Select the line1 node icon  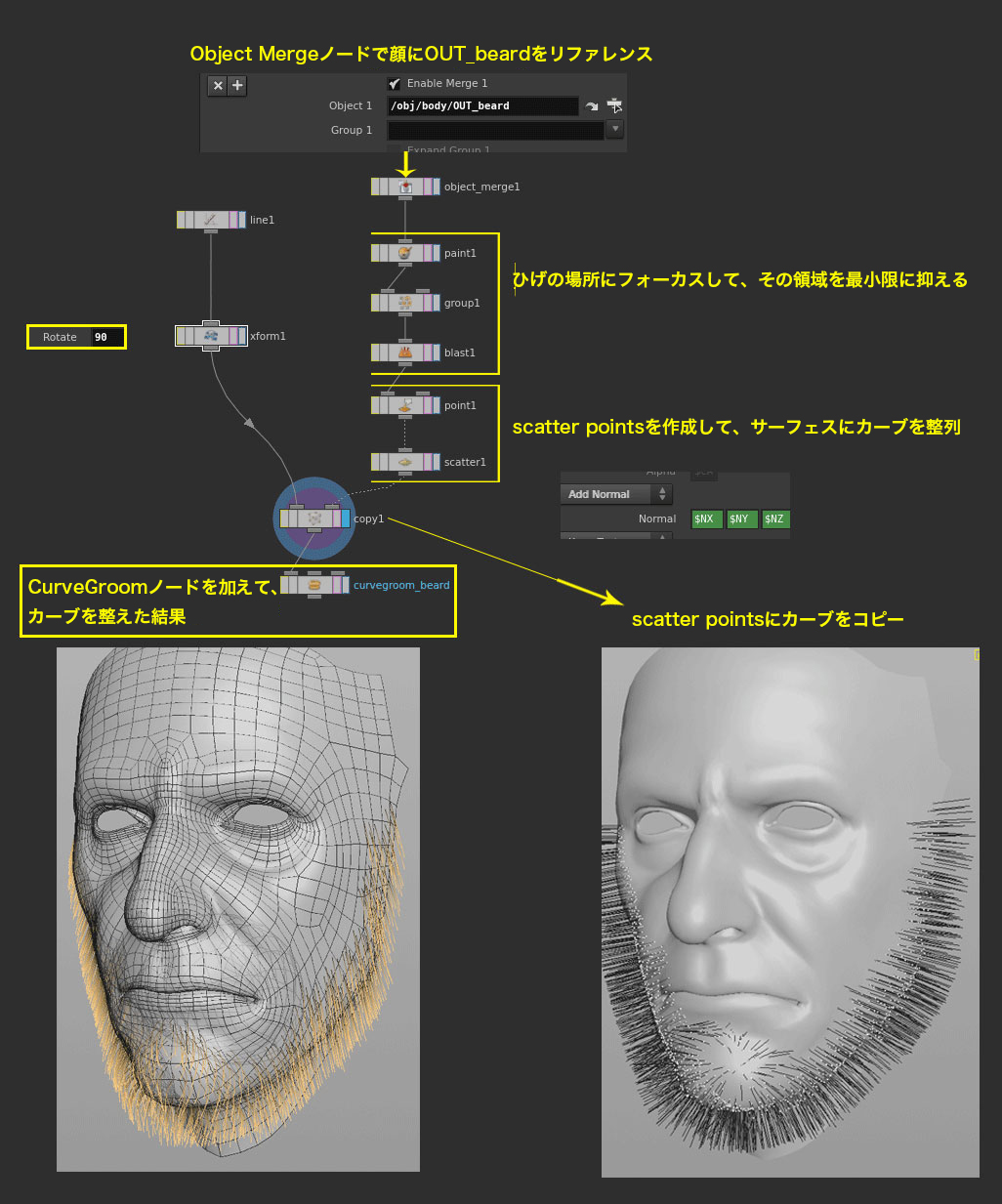click(x=211, y=220)
